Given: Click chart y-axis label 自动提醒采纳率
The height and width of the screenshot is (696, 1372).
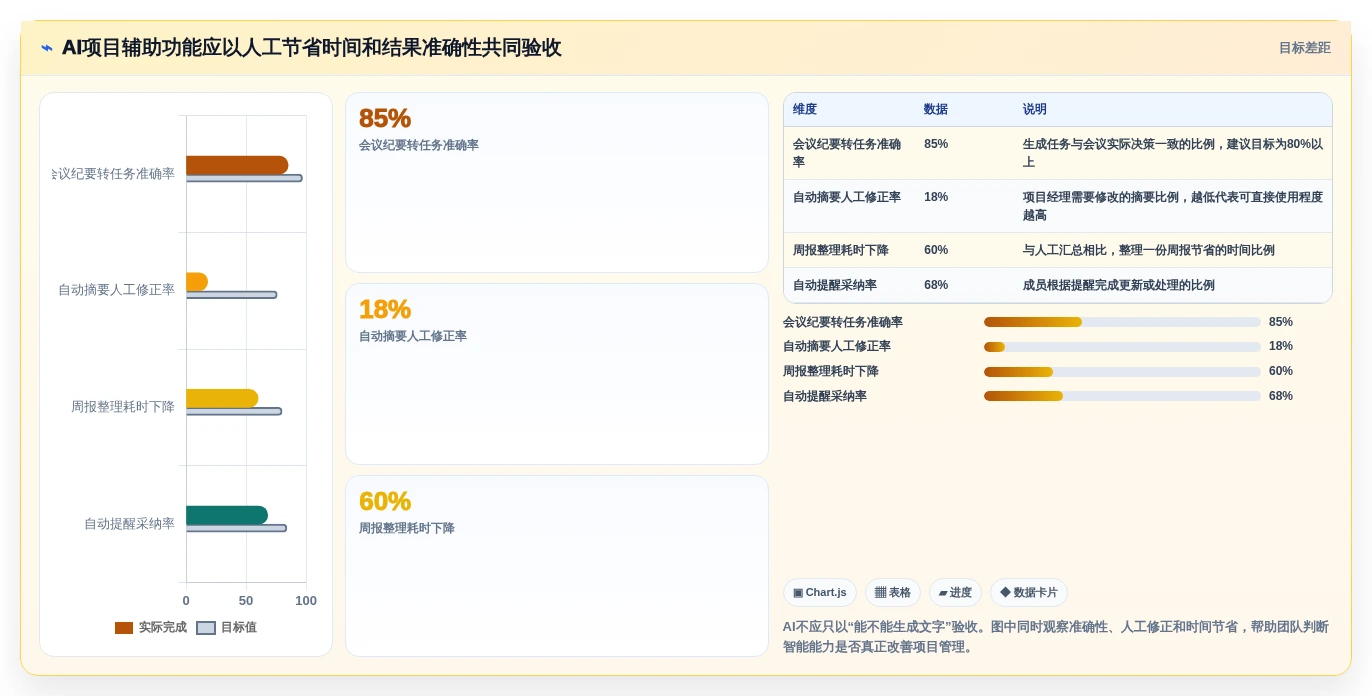Looking at the screenshot, I should (x=129, y=524).
